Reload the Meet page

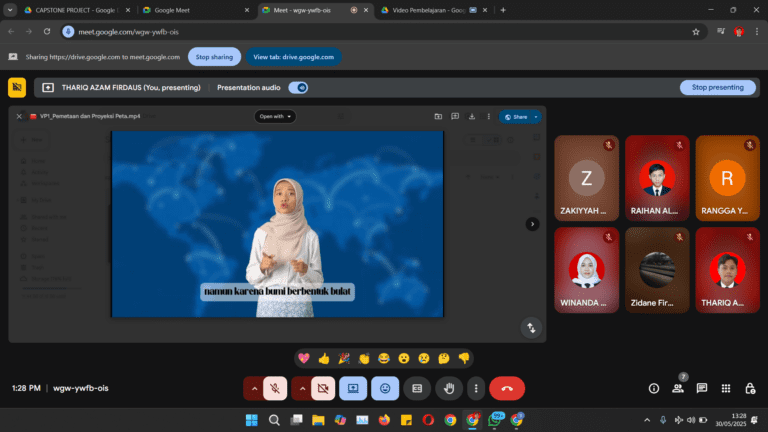pyautogui.click(x=47, y=32)
